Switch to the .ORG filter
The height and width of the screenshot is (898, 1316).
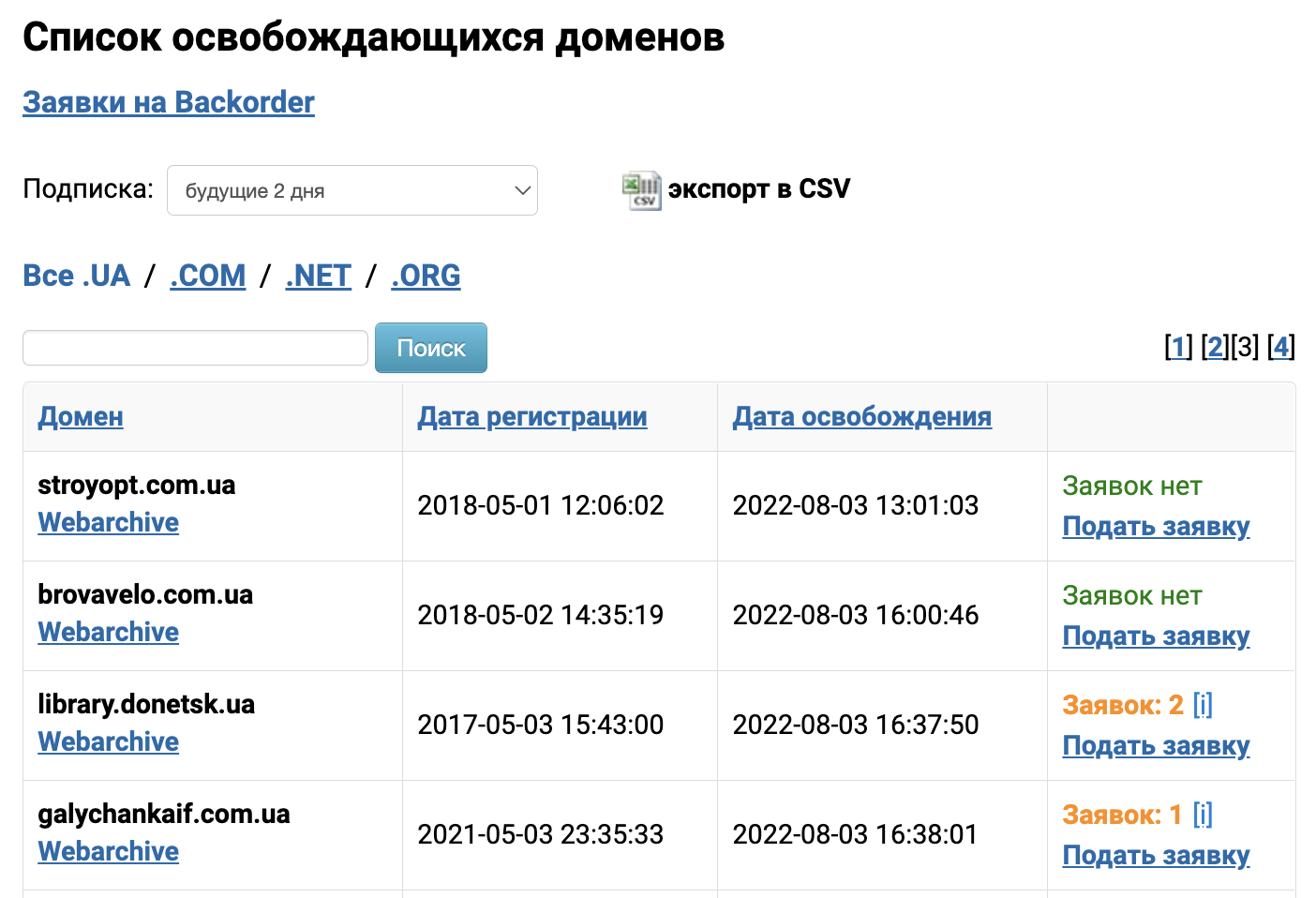(x=426, y=276)
